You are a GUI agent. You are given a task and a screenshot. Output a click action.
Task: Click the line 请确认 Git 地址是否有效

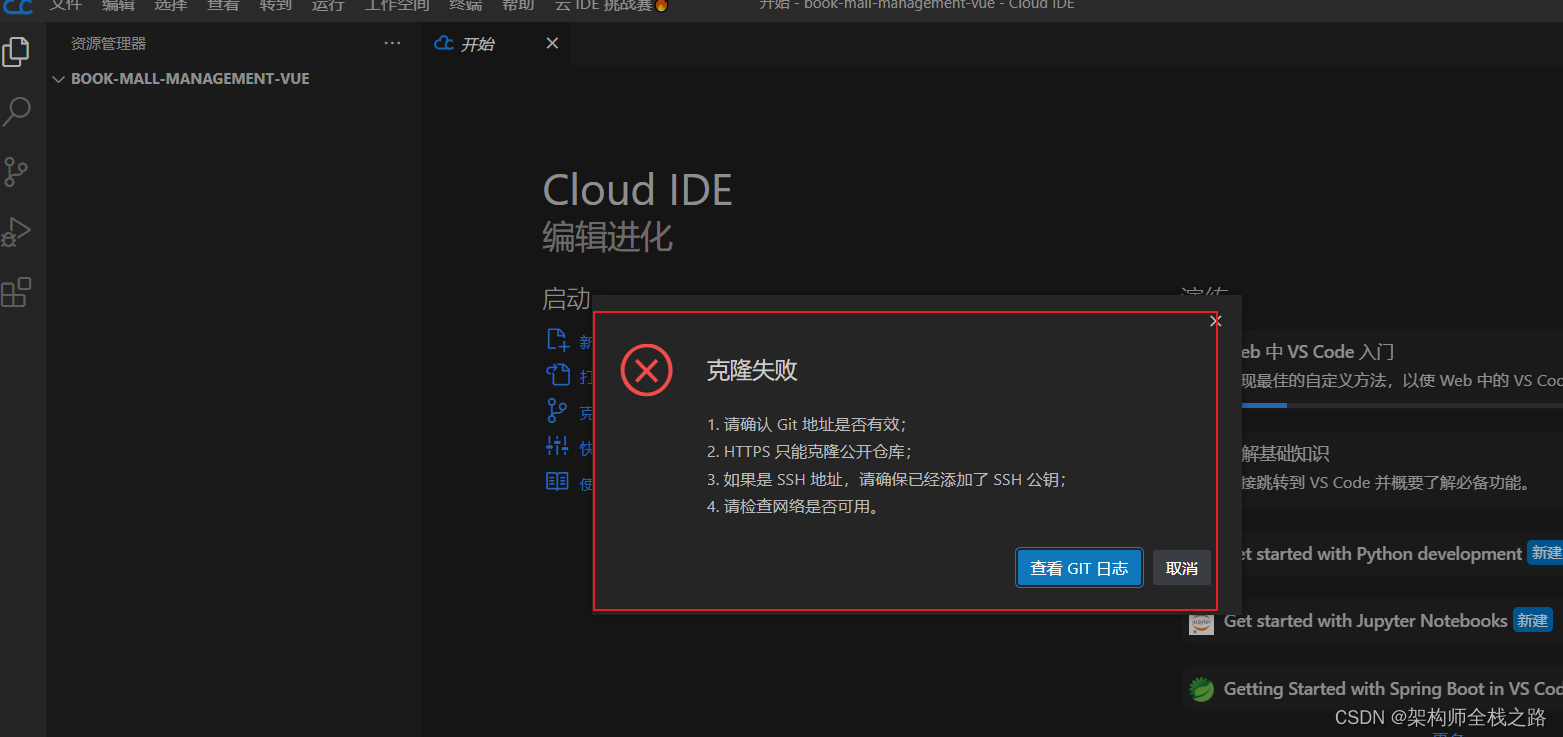click(x=806, y=424)
